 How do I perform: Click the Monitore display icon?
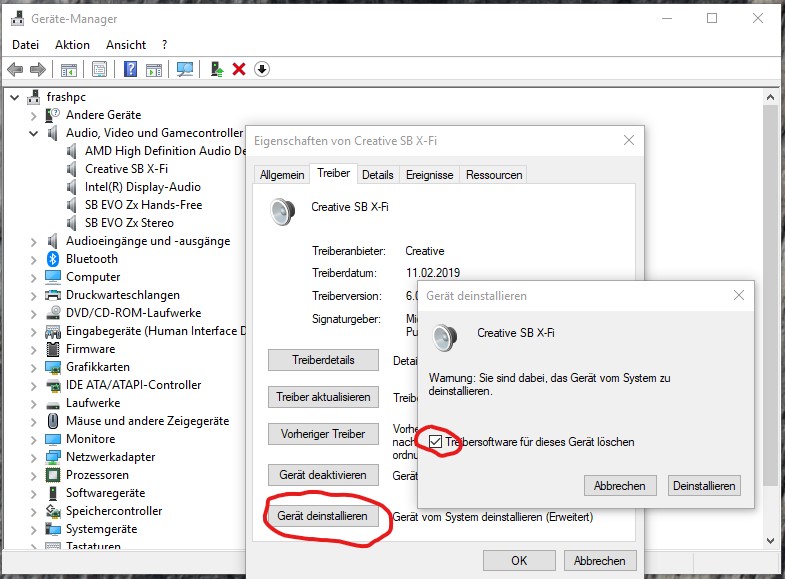pyautogui.click(x=53, y=439)
